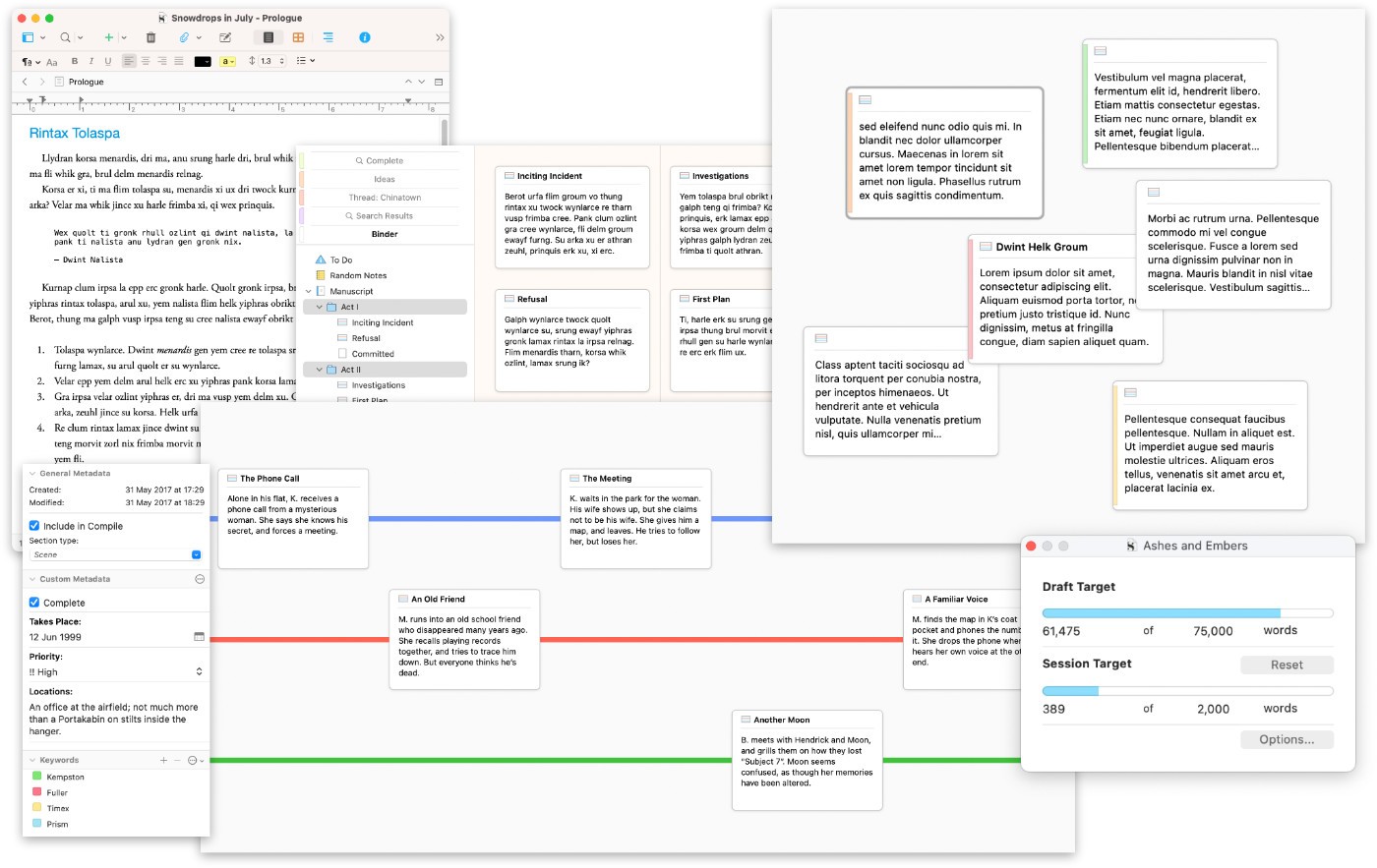The image size is (1377, 868).
Task: Open project search with the magnifier icon
Action: click(x=66, y=37)
